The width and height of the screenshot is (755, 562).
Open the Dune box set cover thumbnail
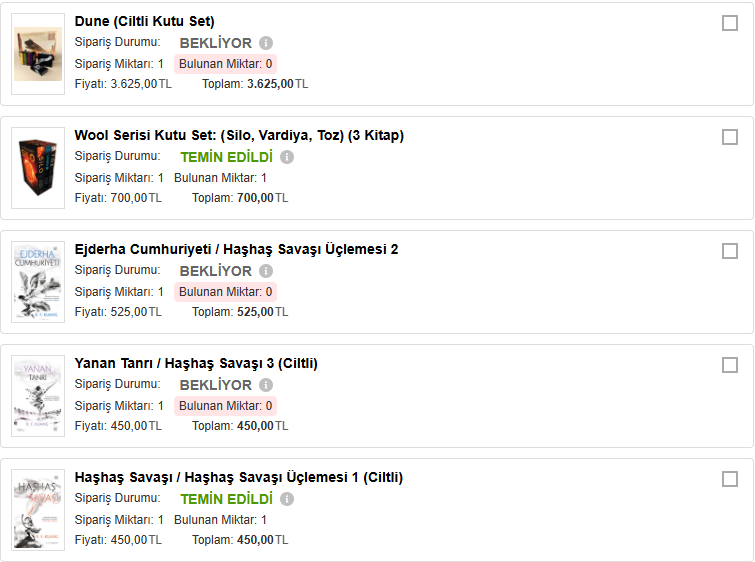(x=38, y=54)
